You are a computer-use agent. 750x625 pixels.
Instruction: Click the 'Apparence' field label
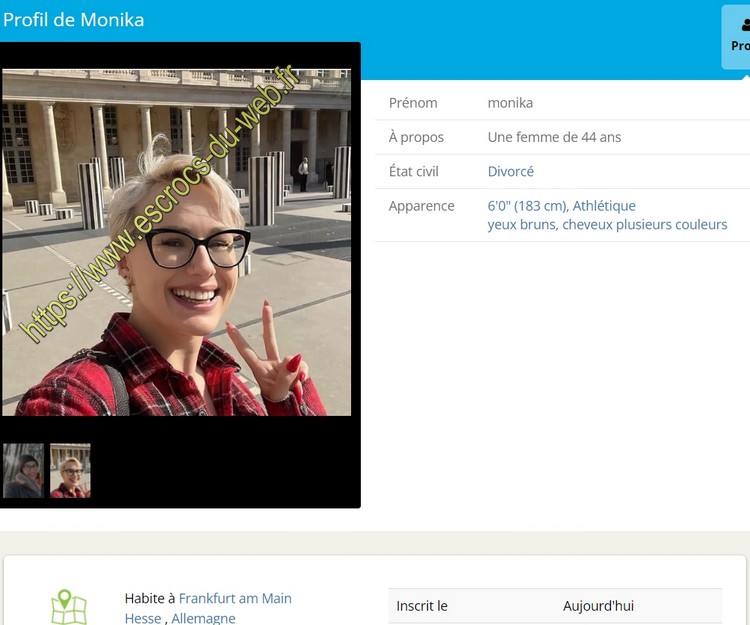point(421,206)
